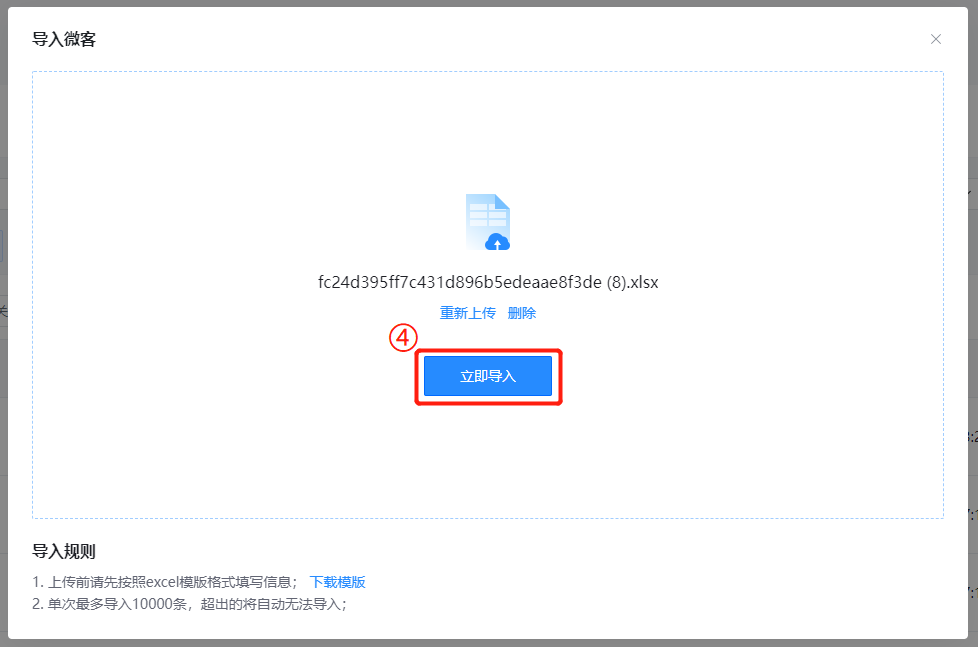The image size is (978, 647).
Task: Click the circled number 4 step marker
Action: pyautogui.click(x=403, y=338)
